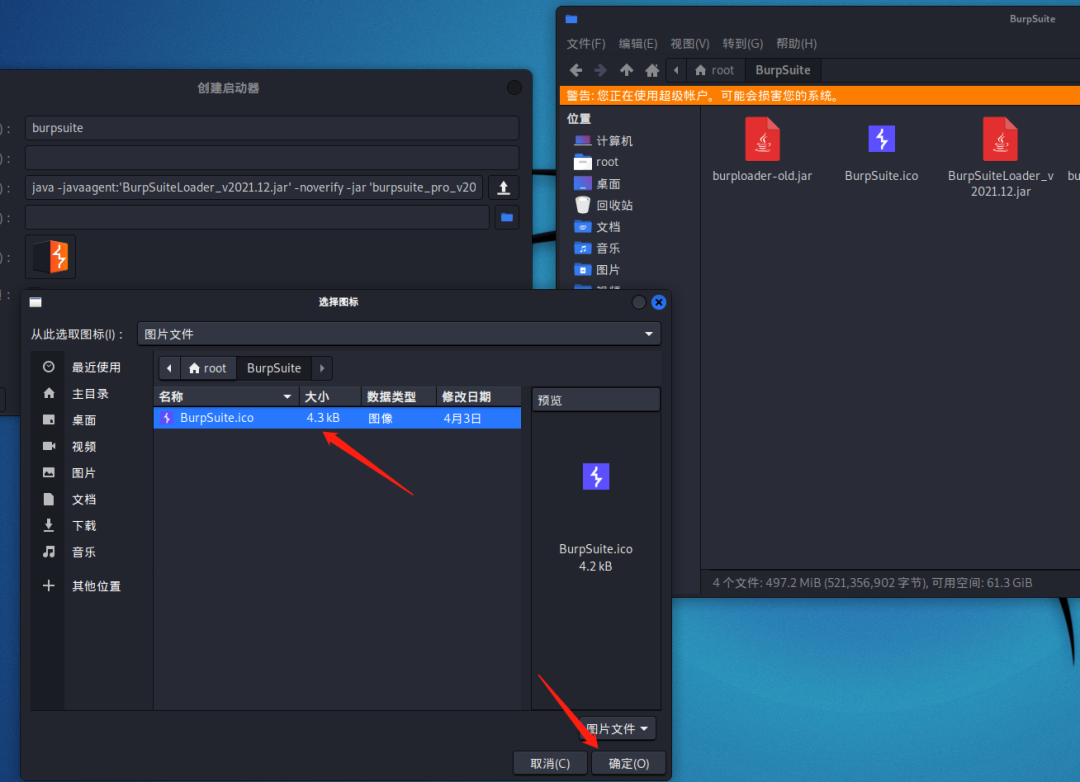Sort by the 修改日期 column header
The image size is (1080, 782).
pos(479,396)
